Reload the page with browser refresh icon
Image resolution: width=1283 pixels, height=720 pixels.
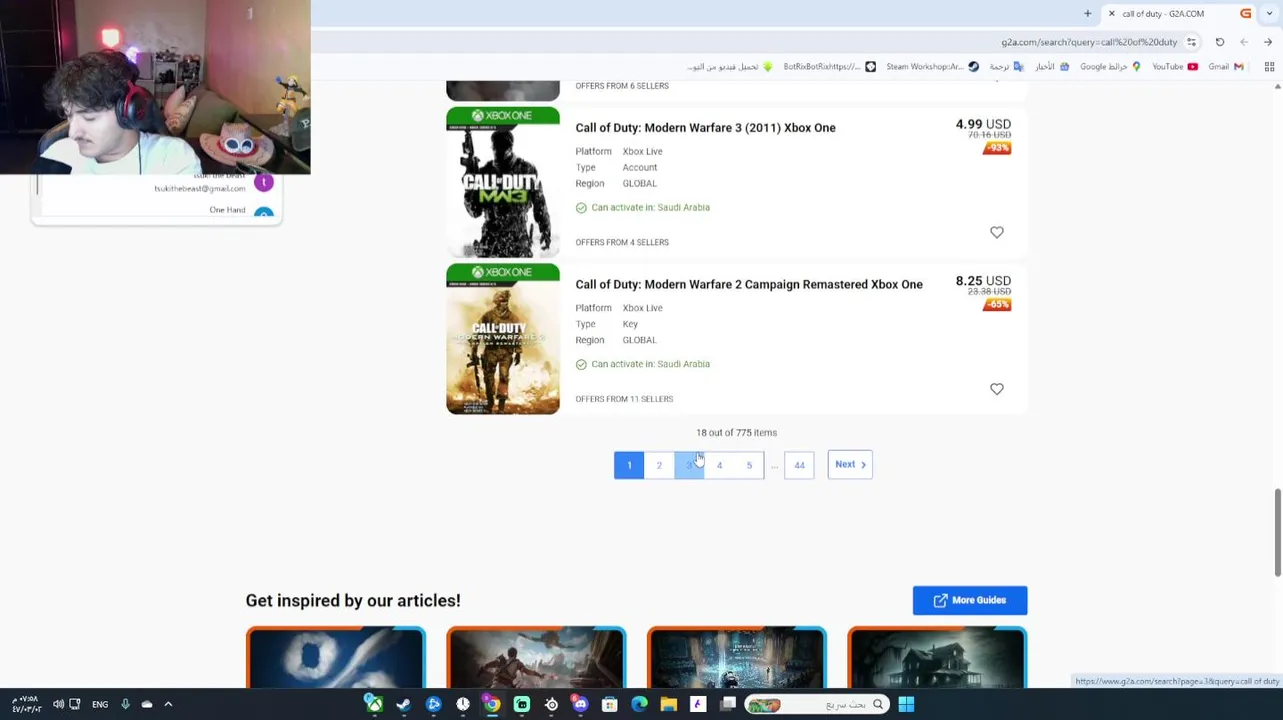(x=1220, y=42)
